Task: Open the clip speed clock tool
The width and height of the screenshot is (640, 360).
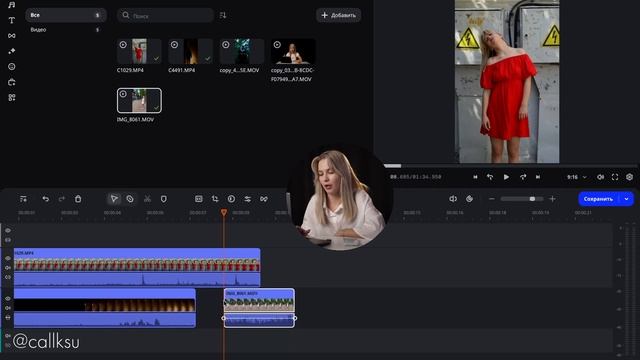Action: 231,199
